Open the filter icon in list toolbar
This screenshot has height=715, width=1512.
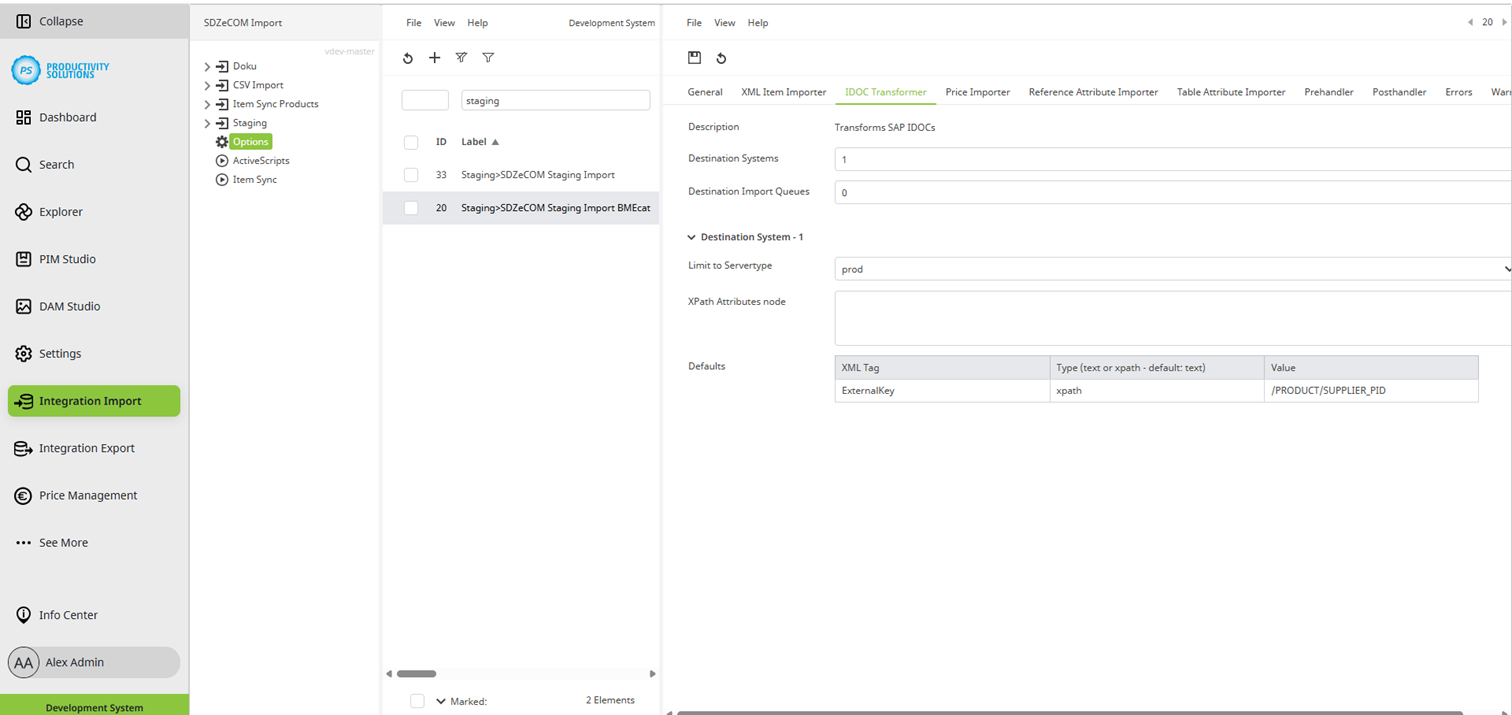[488, 57]
